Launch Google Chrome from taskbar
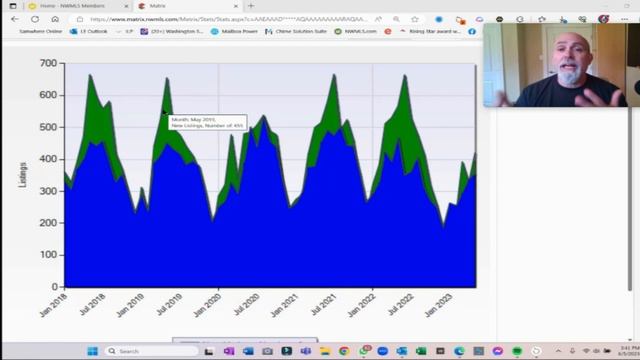 coord(344,351)
